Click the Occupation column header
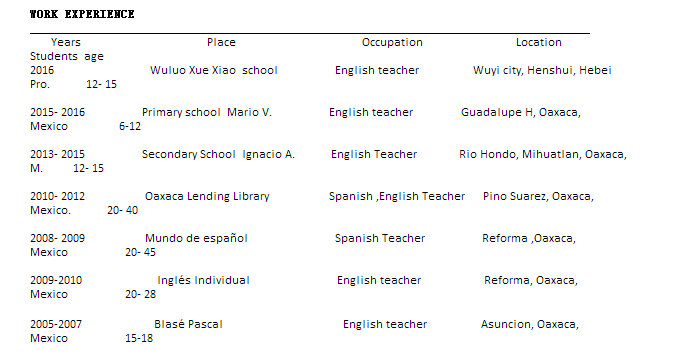Screen dimensions: 696x361 point(392,42)
